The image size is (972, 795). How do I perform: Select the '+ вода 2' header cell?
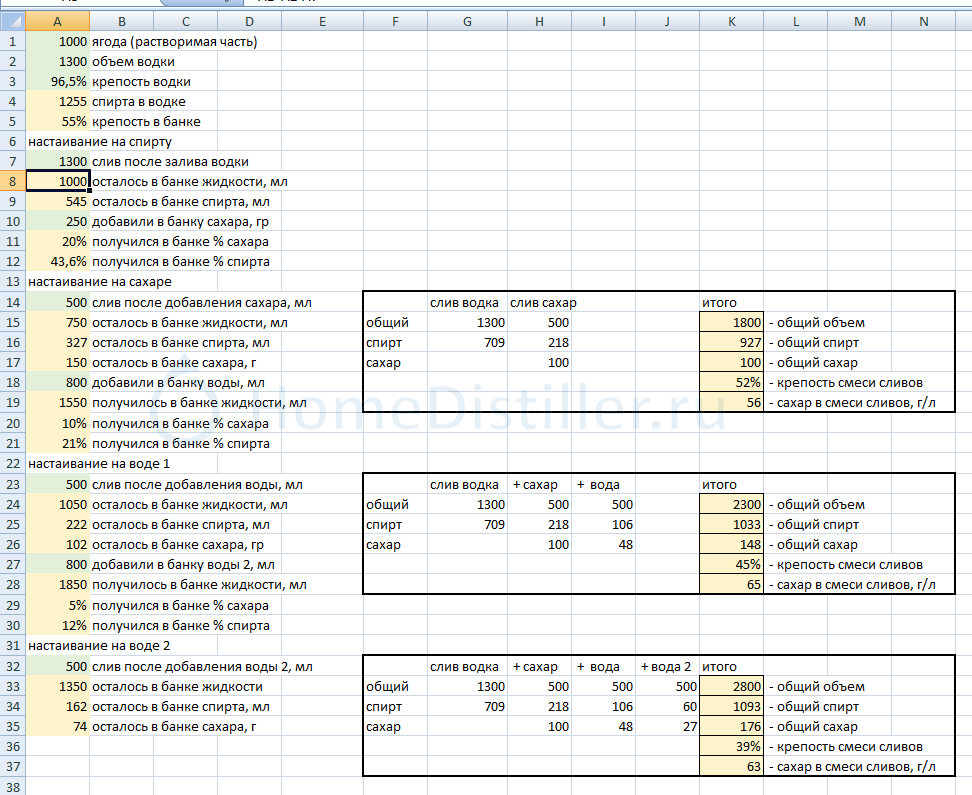(668, 667)
